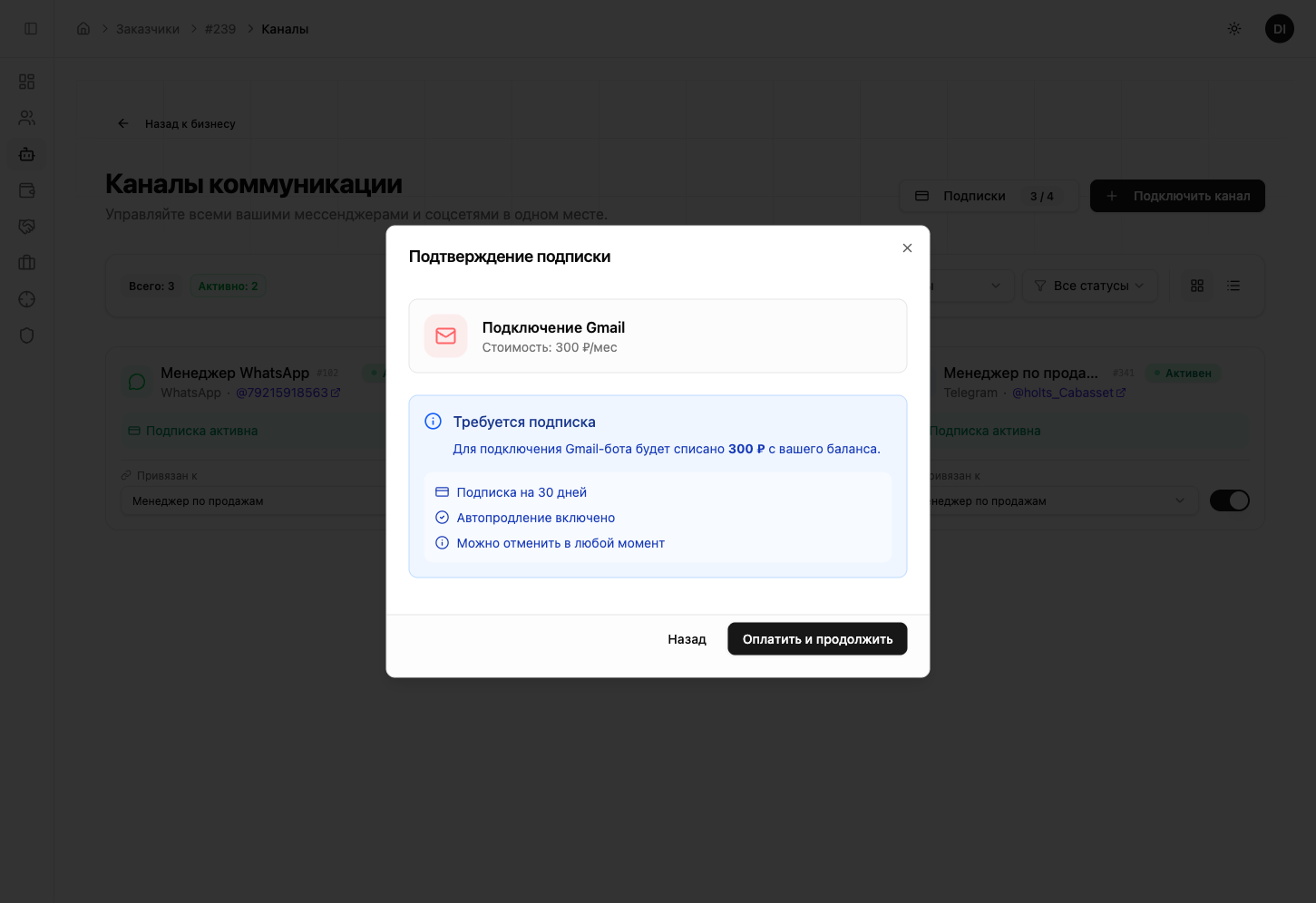Select the robot bot icon in sidebar
The height and width of the screenshot is (903, 1316).
pyautogui.click(x=27, y=154)
